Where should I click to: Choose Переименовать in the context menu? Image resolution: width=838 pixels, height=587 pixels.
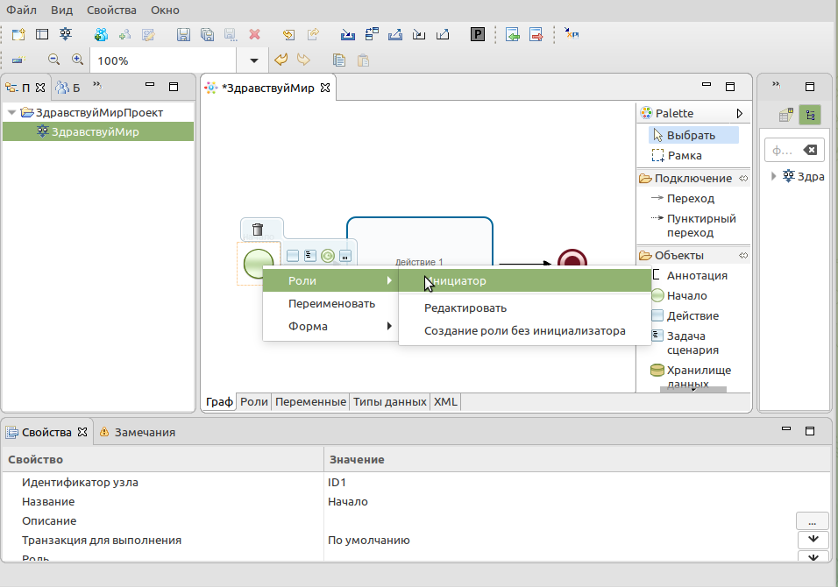pyautogui.click(x=330, y=304)
